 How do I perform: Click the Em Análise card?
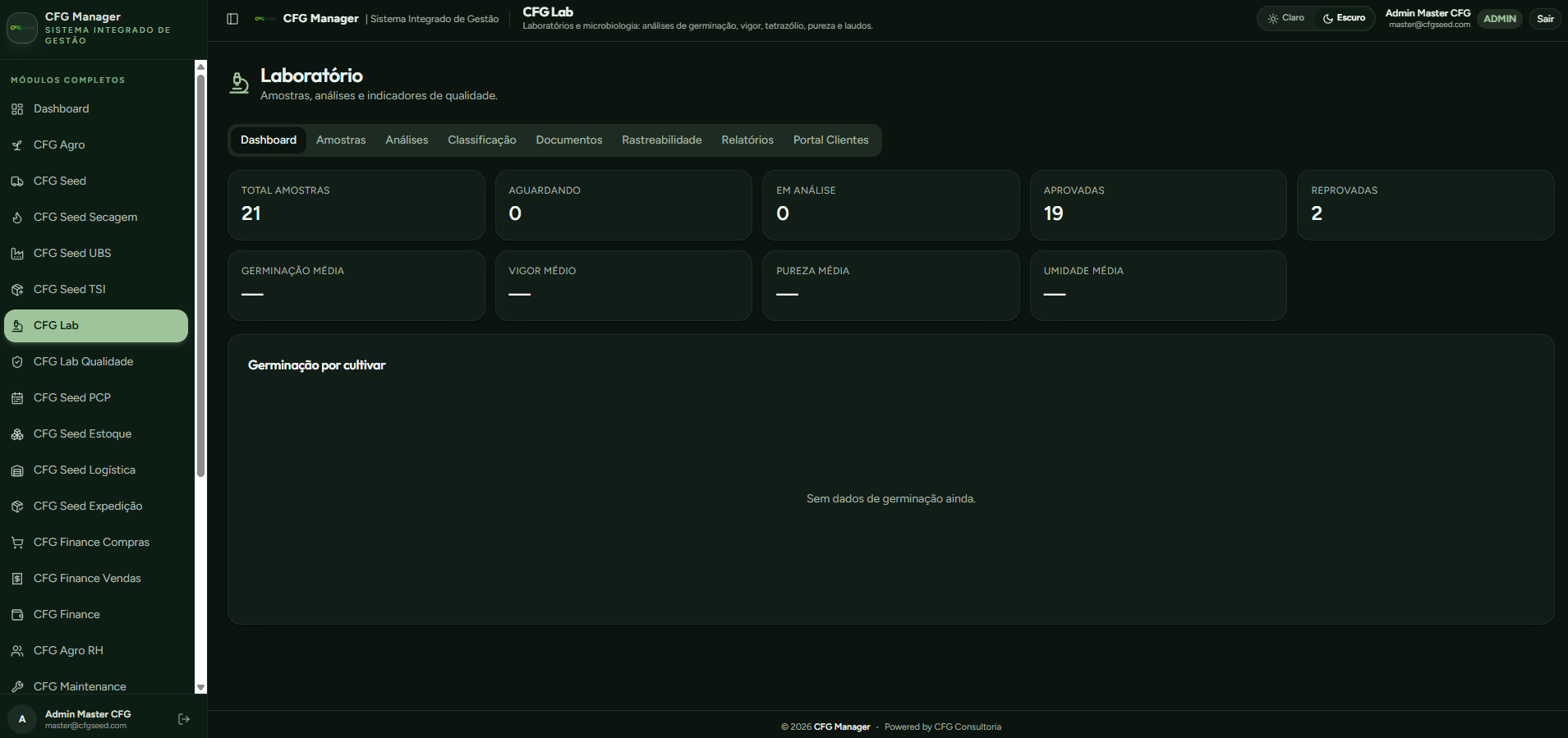pos(891,205)
